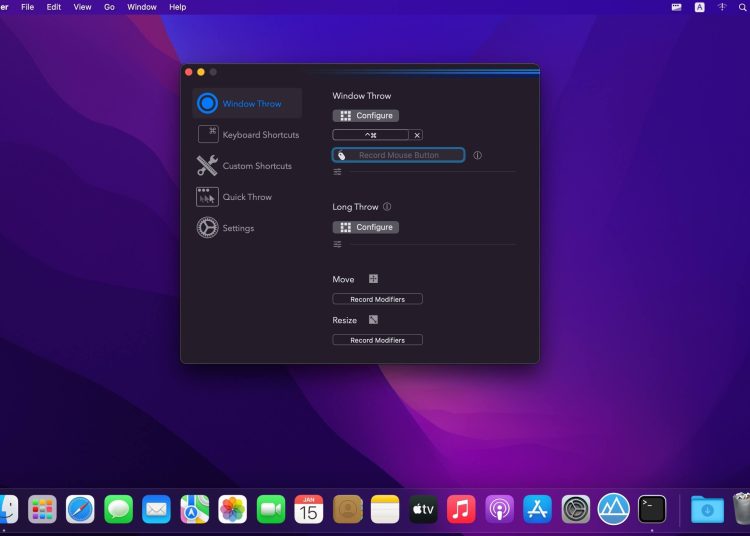Focus the Record Mouse Button field

tap(399, 155)
